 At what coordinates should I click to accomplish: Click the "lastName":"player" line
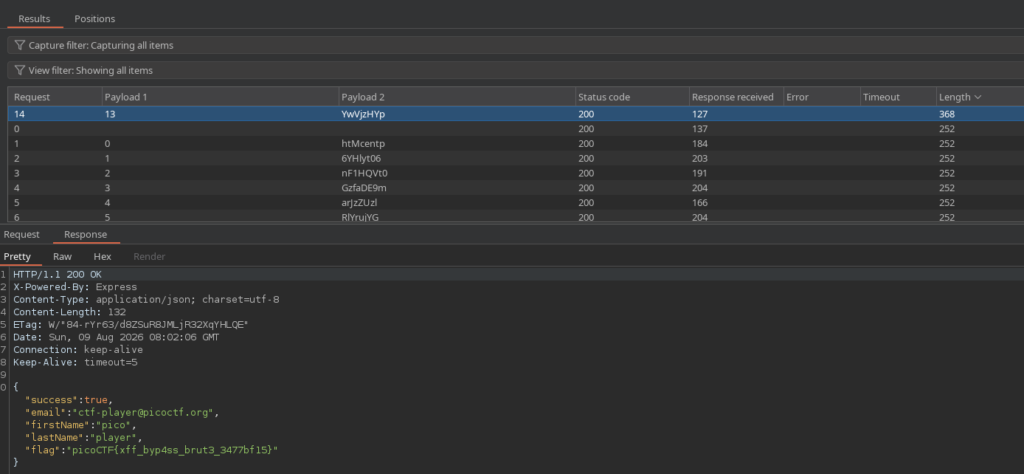coord(84,437)
